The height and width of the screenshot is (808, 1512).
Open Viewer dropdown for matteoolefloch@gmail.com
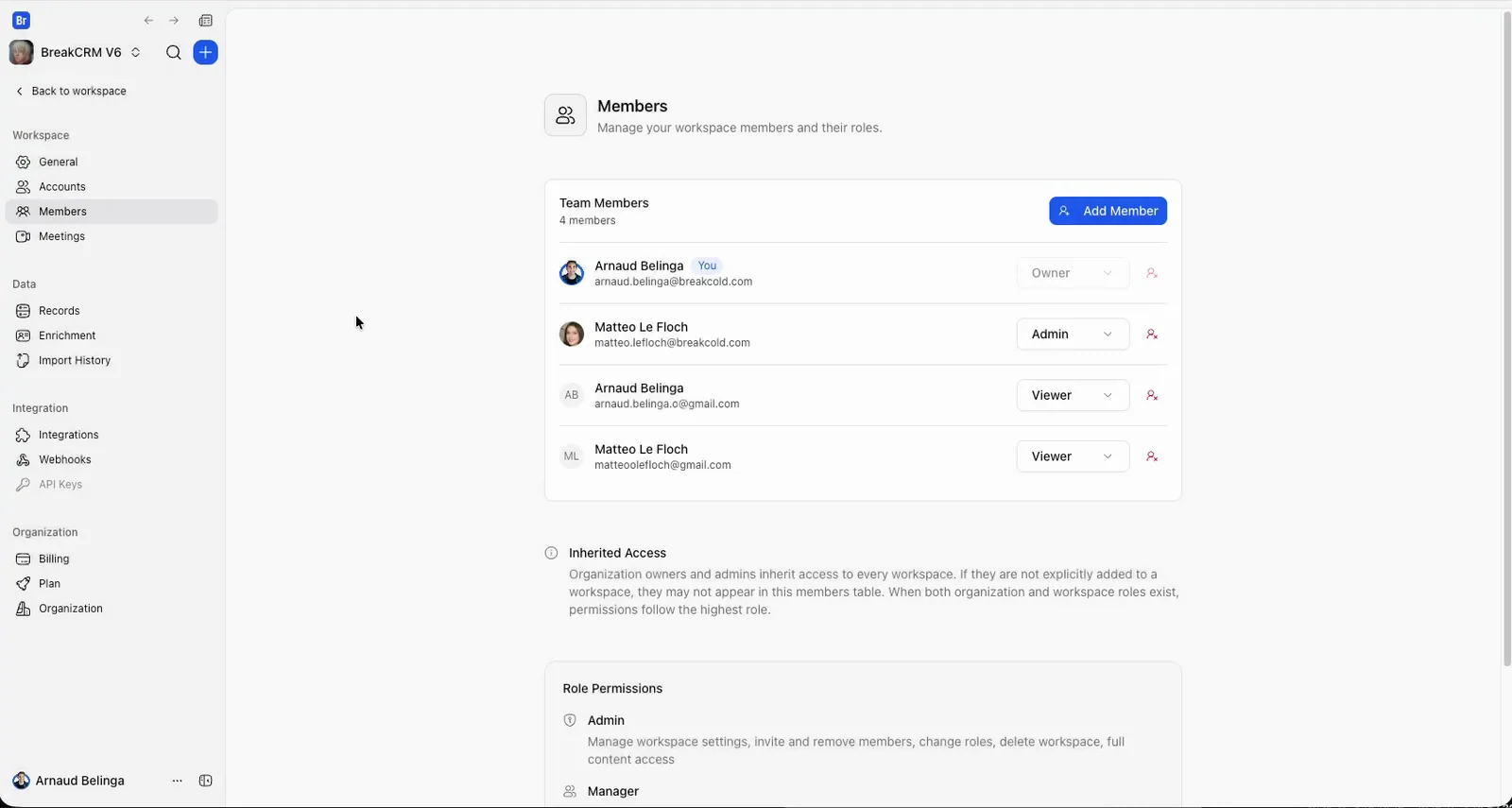(1073, 456)
